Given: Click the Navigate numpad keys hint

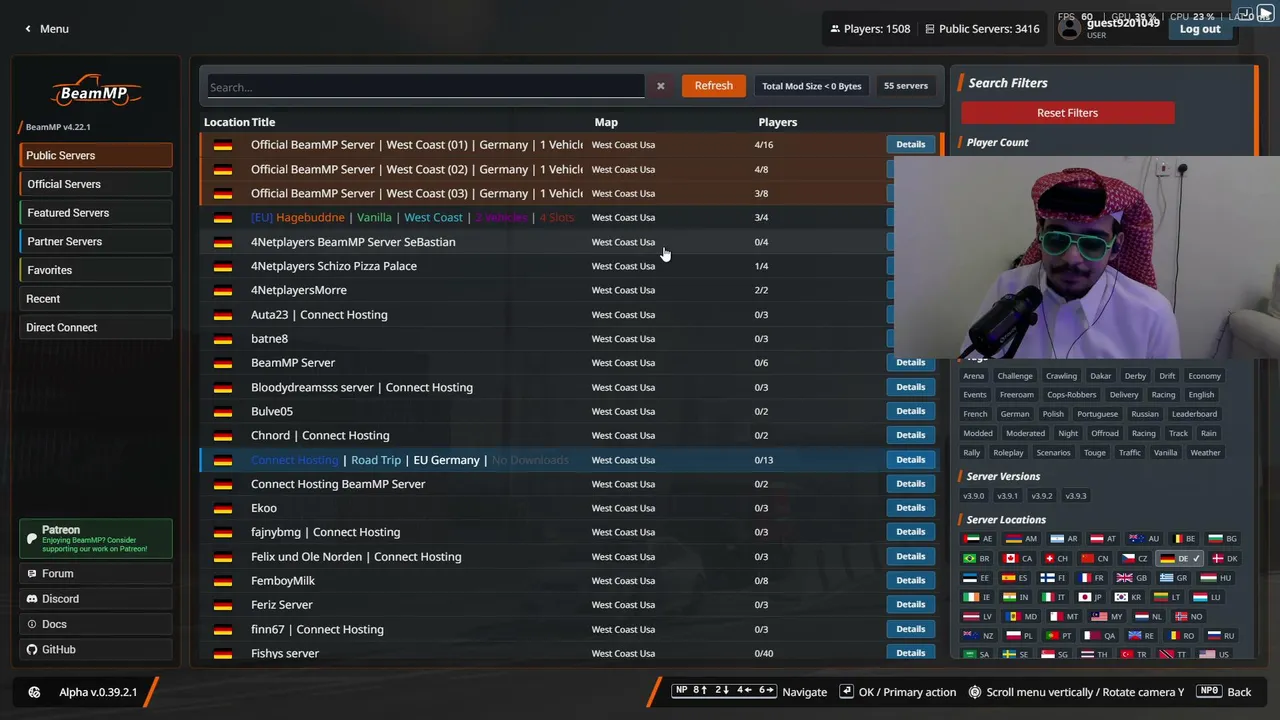Looking at the screenshot, I should click(x=724, y=691).
